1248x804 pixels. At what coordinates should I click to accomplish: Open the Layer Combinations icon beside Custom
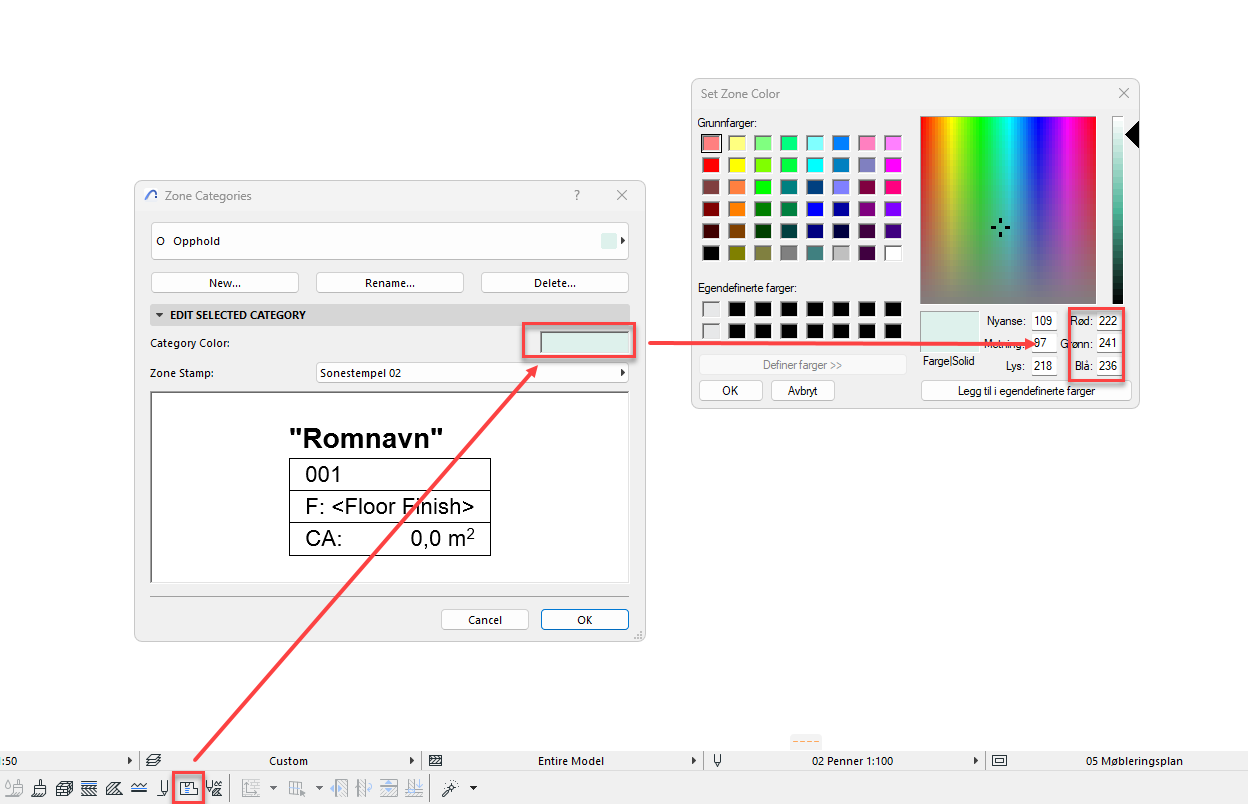154,761
